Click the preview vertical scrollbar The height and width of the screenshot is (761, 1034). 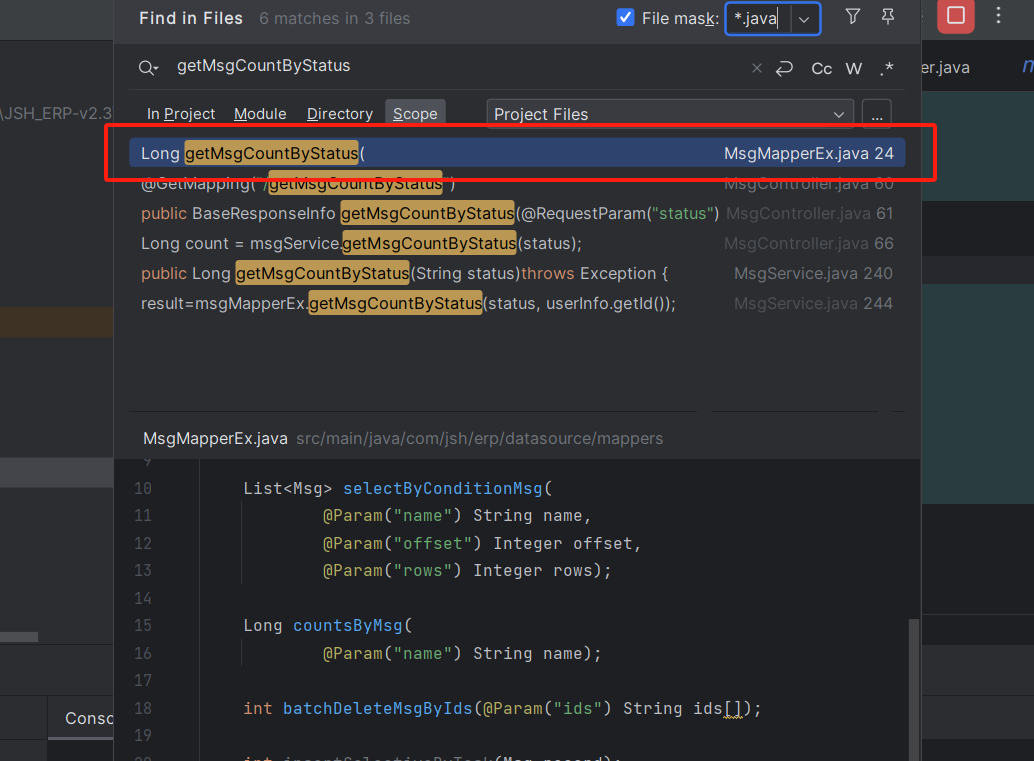tap(913, 689)
